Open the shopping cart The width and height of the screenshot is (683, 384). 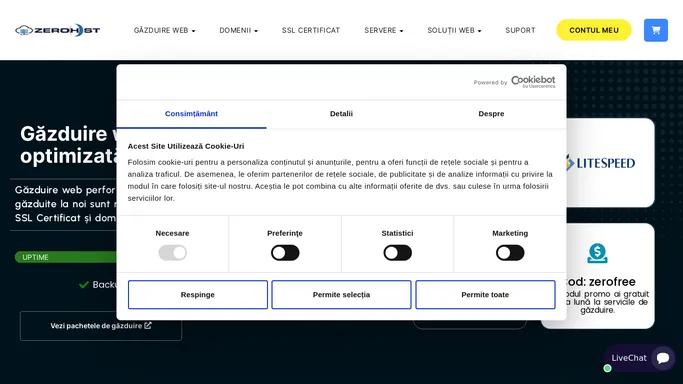tap(656, 30)
